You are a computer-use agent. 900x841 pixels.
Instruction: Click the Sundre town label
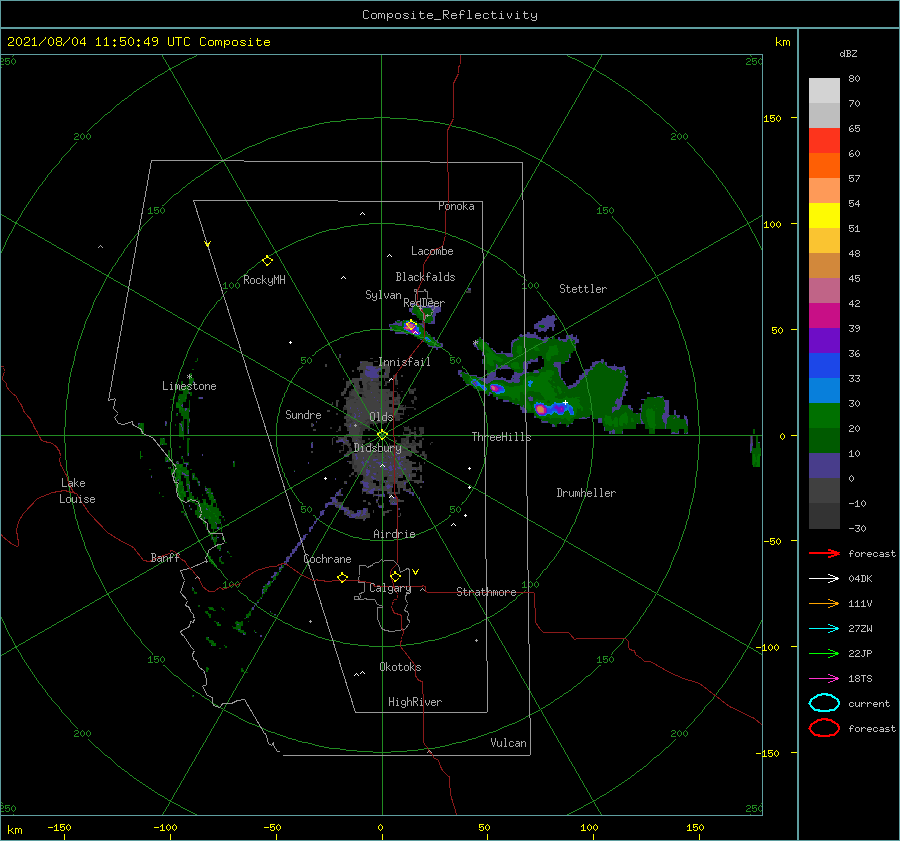click(303, 414)
